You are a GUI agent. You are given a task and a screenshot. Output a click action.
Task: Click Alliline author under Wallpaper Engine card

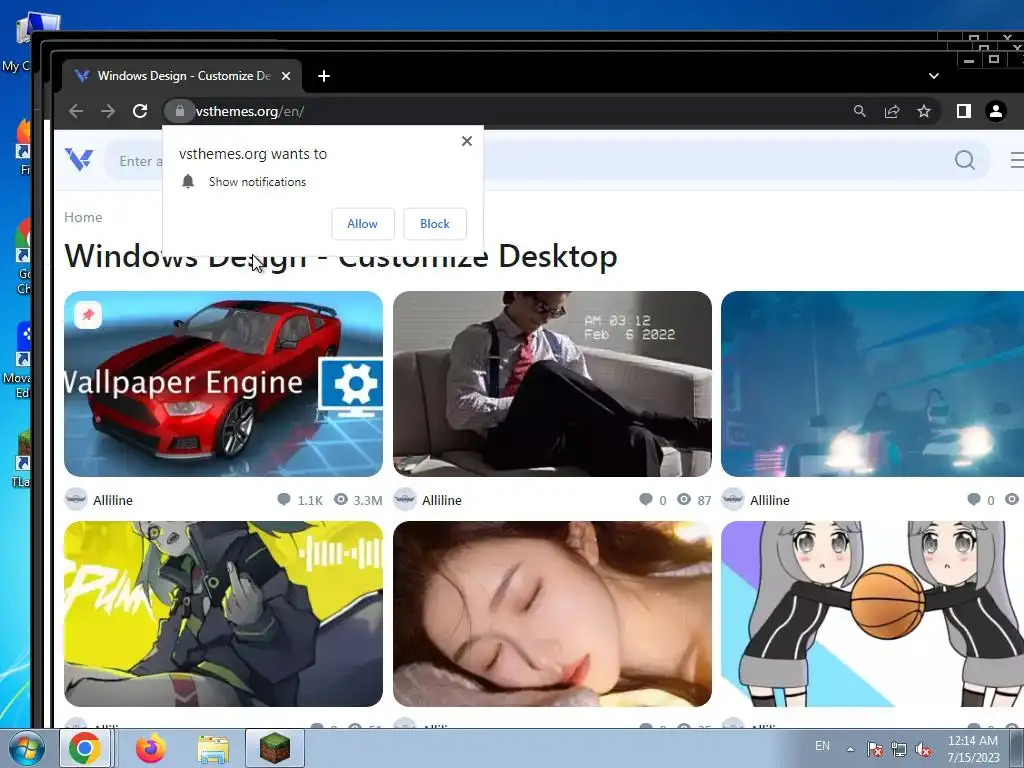point(113,500)
